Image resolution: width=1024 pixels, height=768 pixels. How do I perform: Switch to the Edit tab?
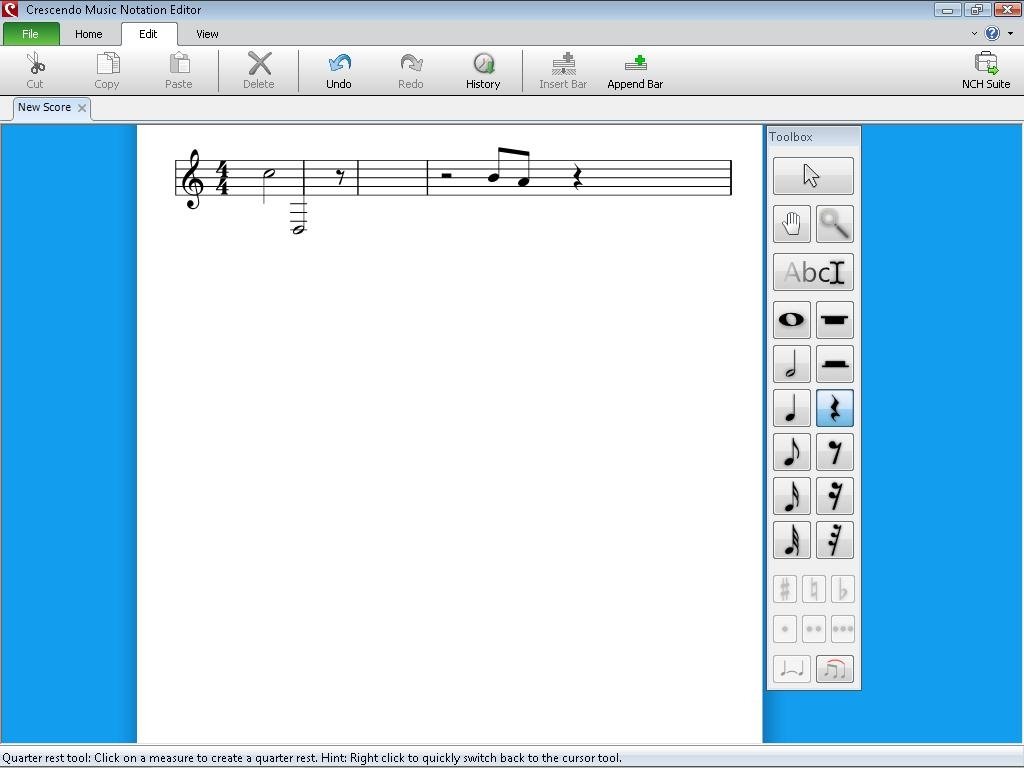pyautogui.click(x=148, y=34)
